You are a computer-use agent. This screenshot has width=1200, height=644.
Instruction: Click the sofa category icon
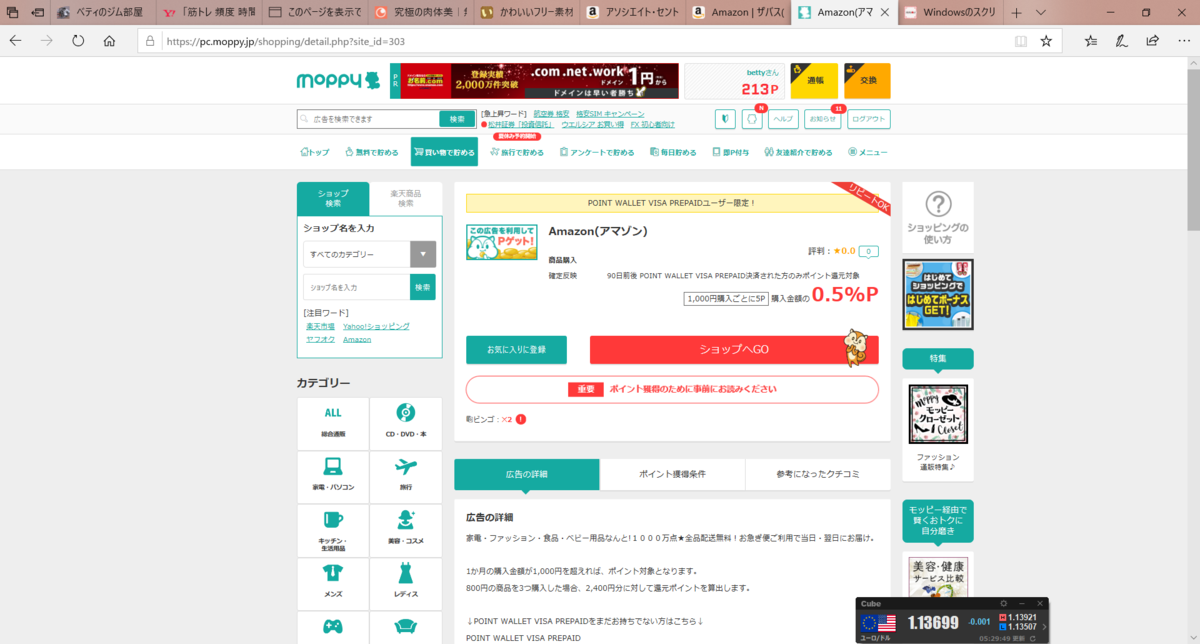point(406,627)
